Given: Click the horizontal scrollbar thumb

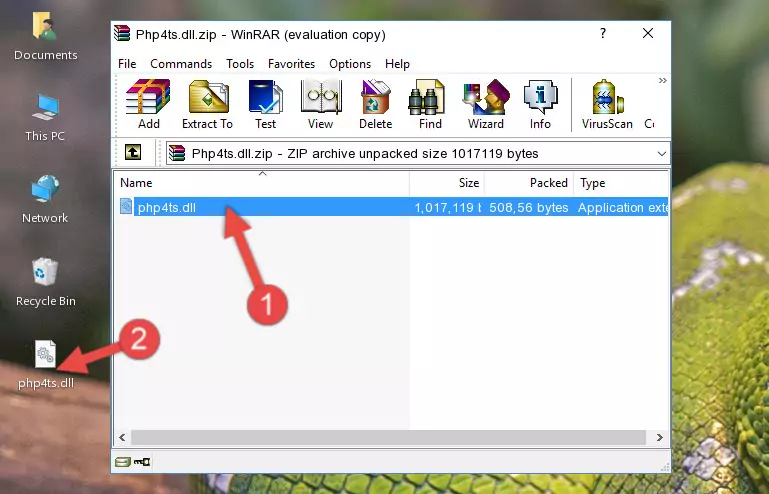Looking at the screenshot, I should 388,437.
